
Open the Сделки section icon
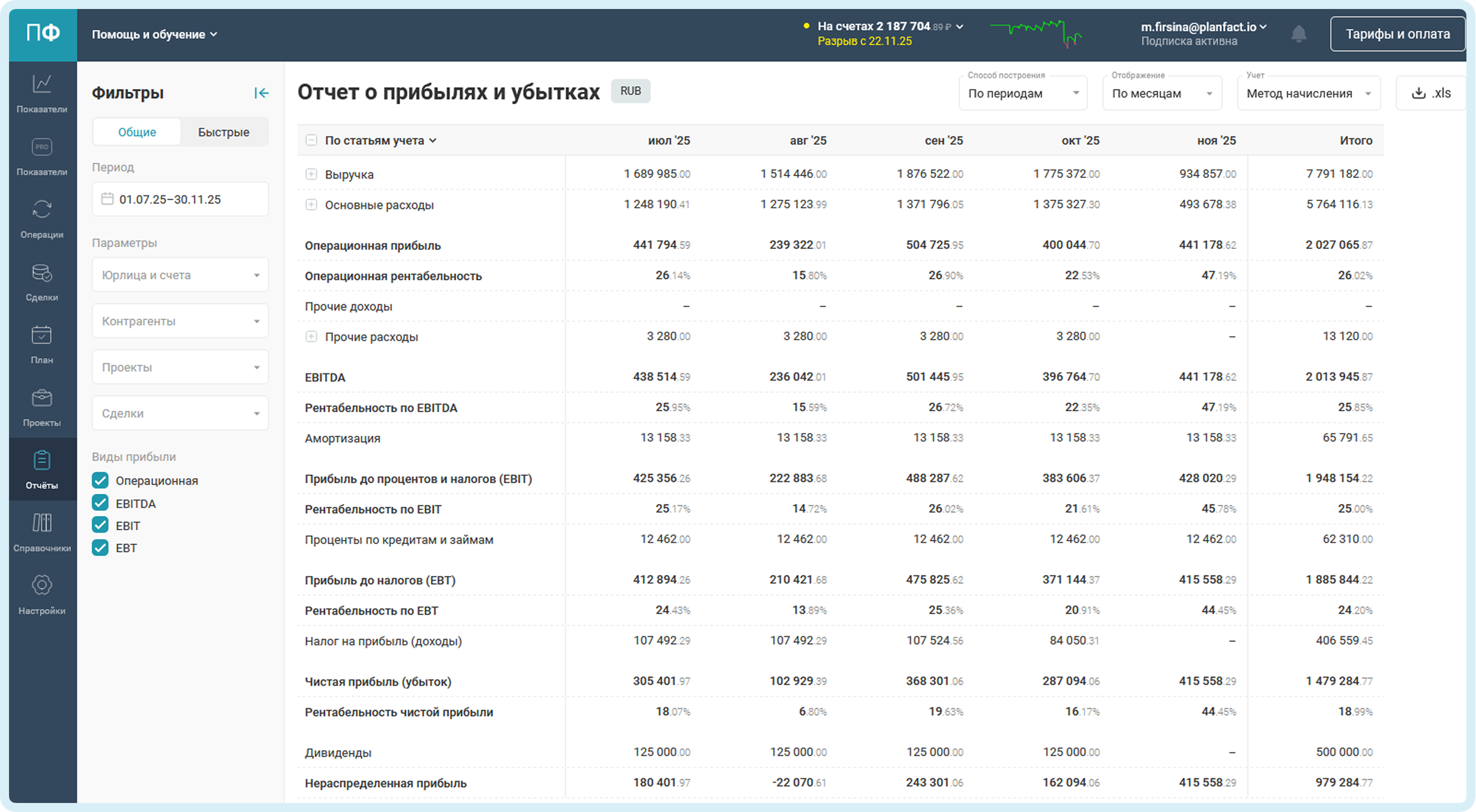click(42, 273)
